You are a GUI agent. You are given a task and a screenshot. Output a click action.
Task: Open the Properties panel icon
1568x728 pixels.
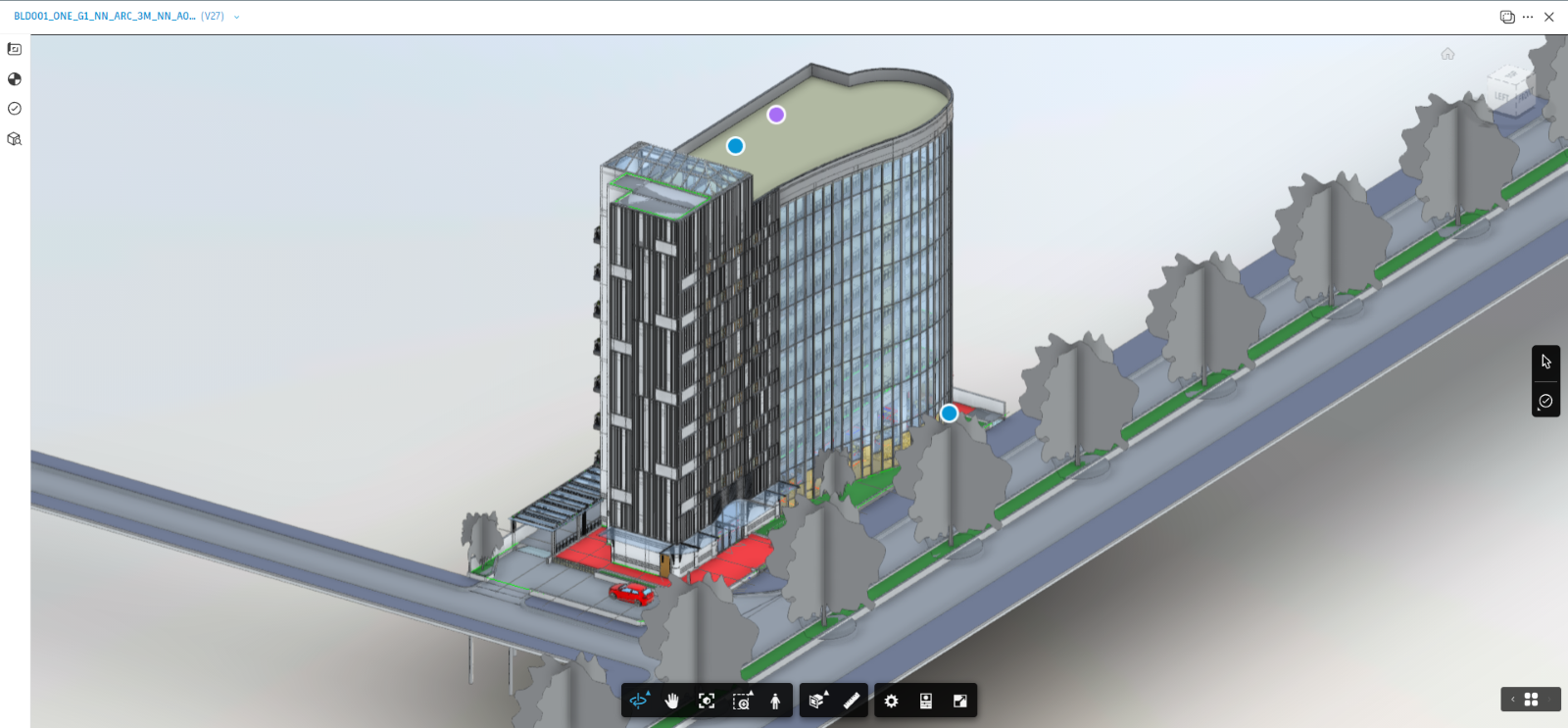pos(926,701)
